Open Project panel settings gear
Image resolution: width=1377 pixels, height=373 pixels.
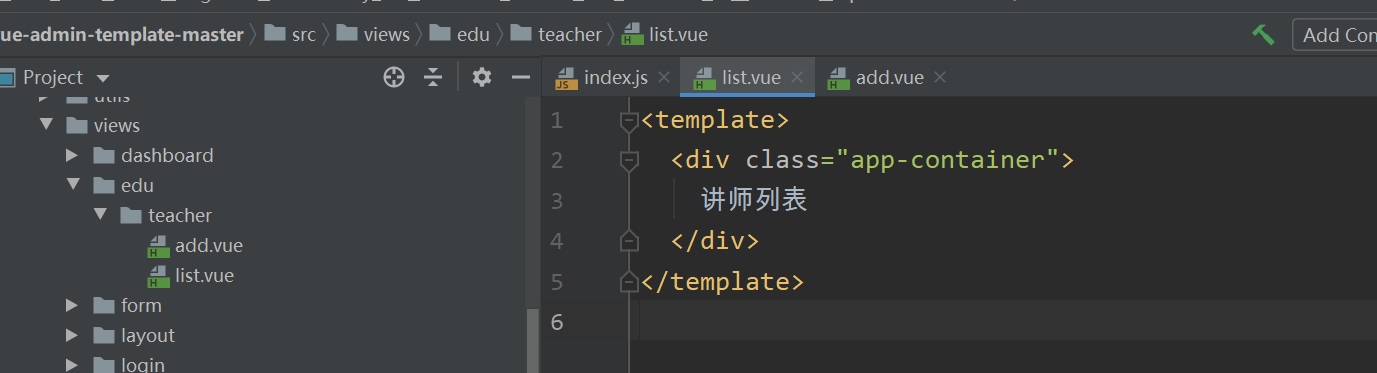click(x=482, y=77)
